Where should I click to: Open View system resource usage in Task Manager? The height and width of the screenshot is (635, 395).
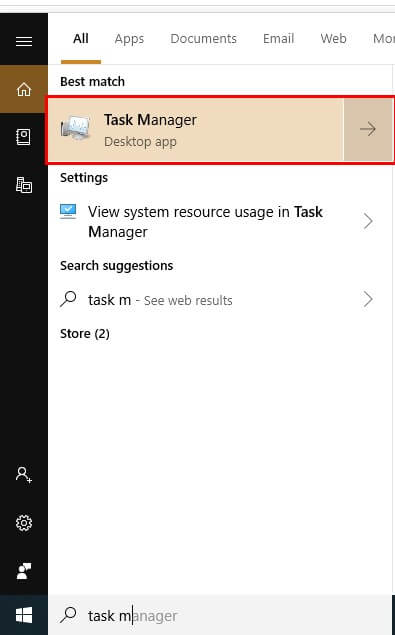coord(221,222)
